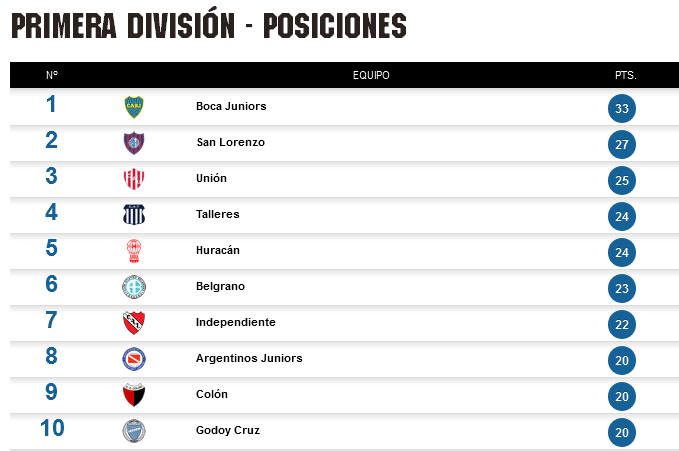Click the PTS. column header
The height and width of the screenshot is (451, 679).
pyautogui.click(x=625, y=75)
